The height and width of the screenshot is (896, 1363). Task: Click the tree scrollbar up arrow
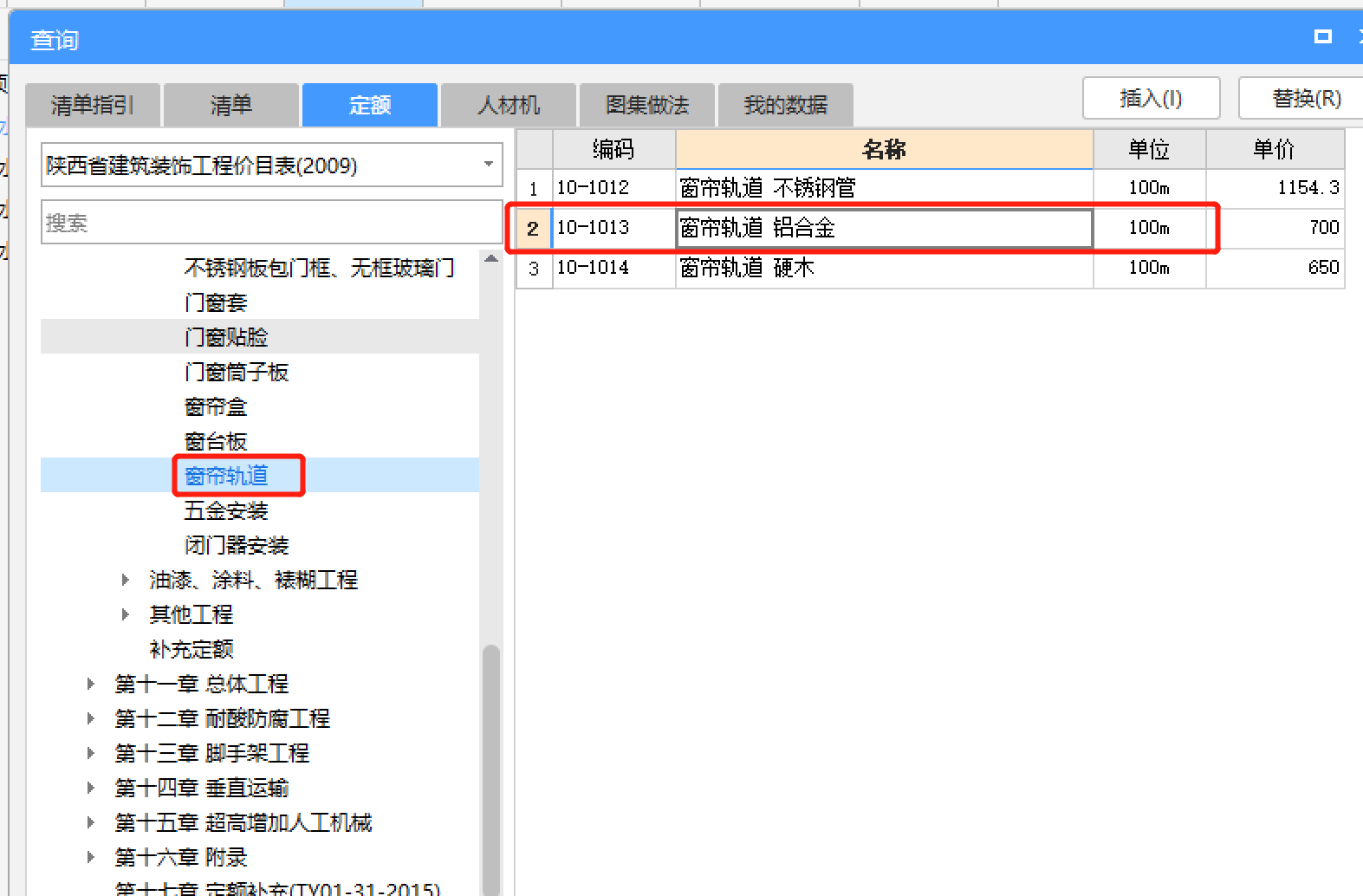(491, 258)
